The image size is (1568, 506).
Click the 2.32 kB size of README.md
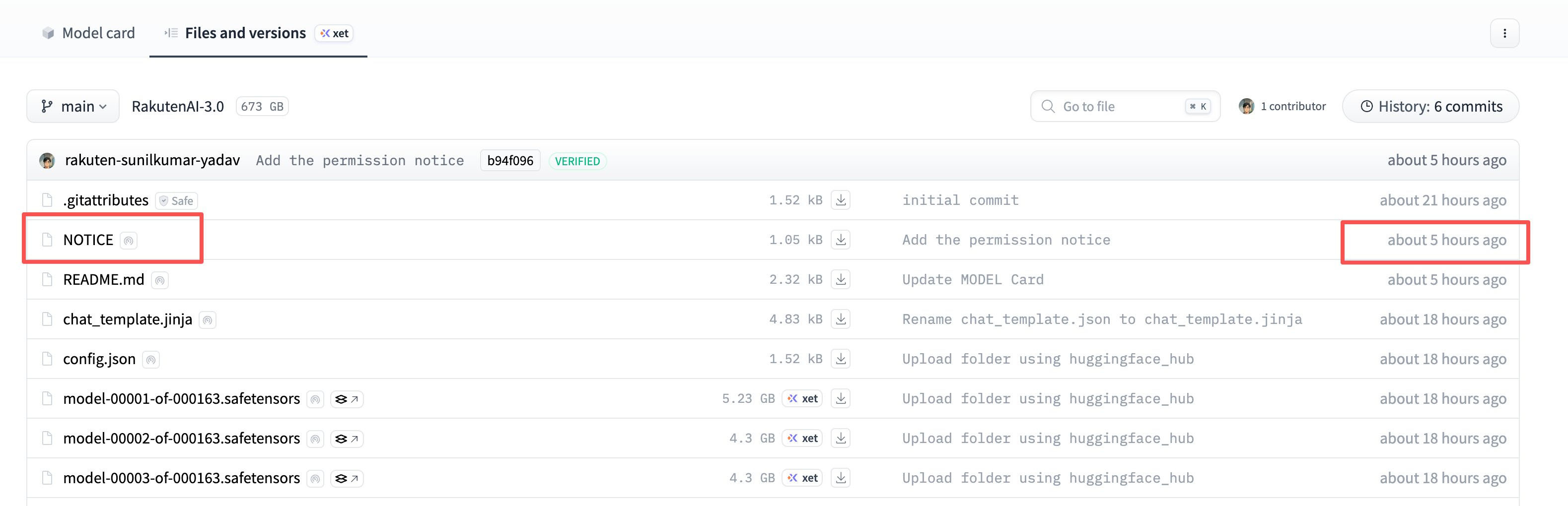pyautogui.click(x=795, y=279)
